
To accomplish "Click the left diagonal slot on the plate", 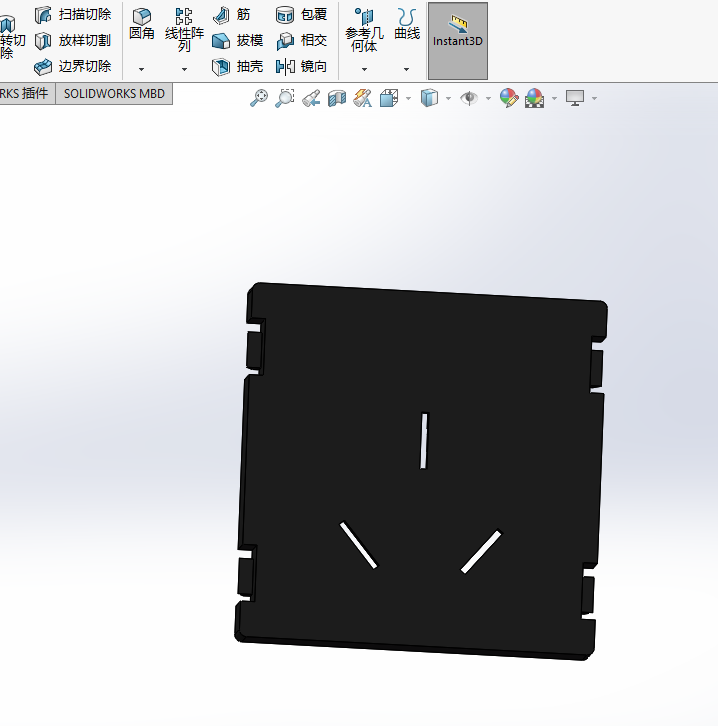I will [x=358, y=545].
